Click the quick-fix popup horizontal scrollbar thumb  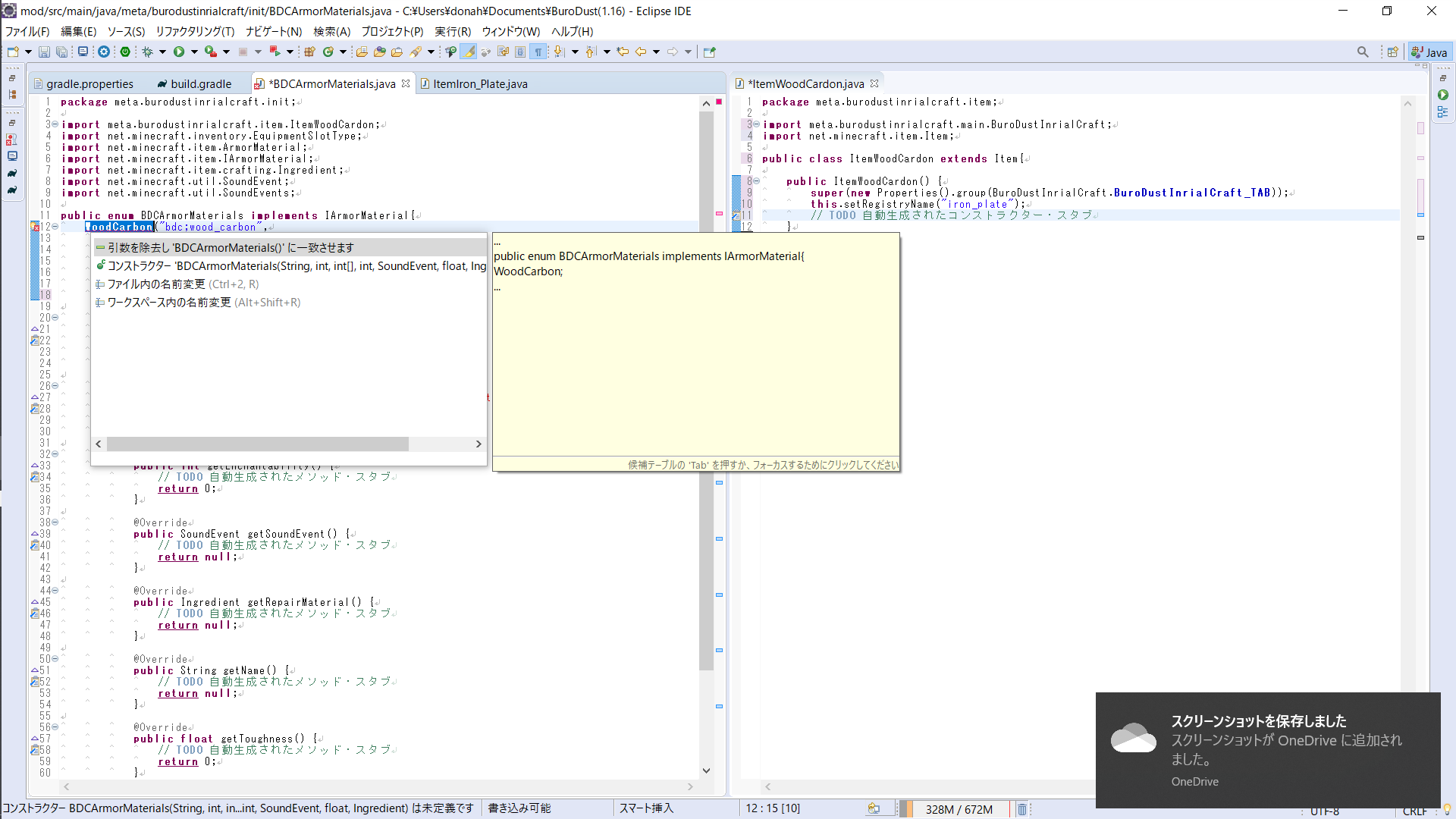coord(257,444)
